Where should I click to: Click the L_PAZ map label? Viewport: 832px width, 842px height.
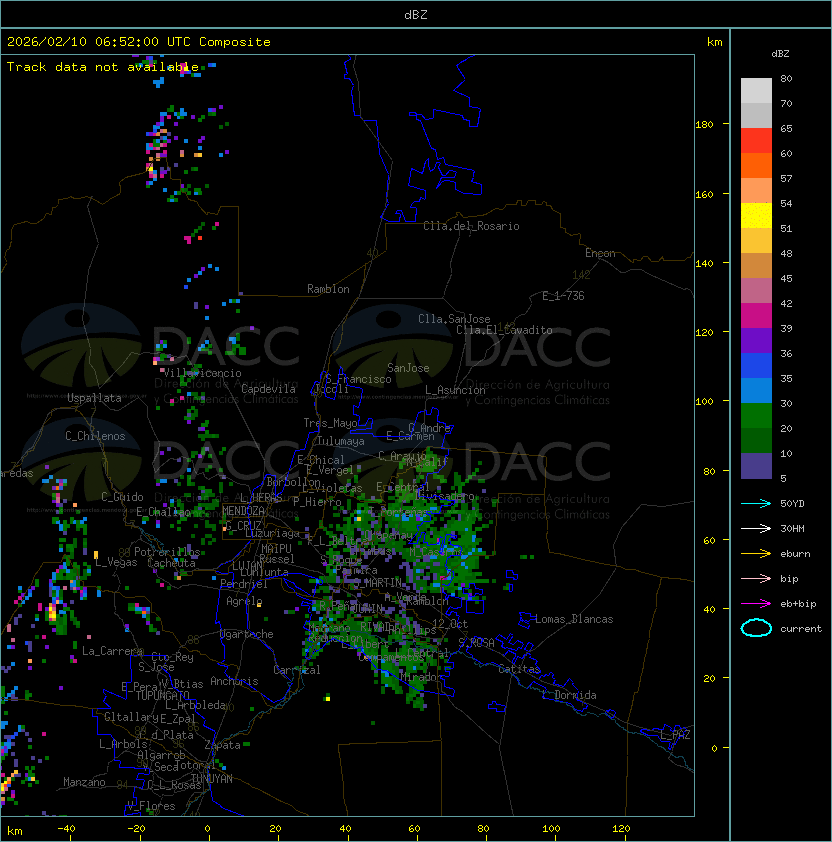[x=675, y=735]
